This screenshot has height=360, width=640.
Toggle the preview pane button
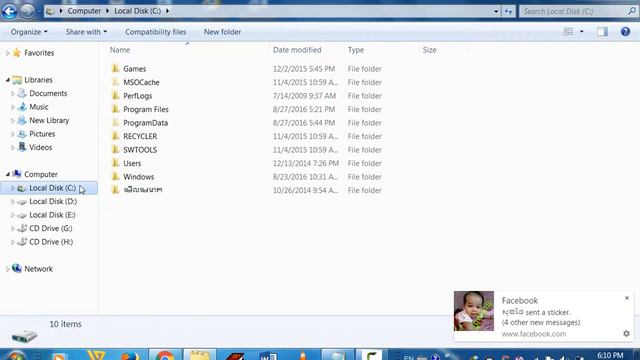coord(602,31)
